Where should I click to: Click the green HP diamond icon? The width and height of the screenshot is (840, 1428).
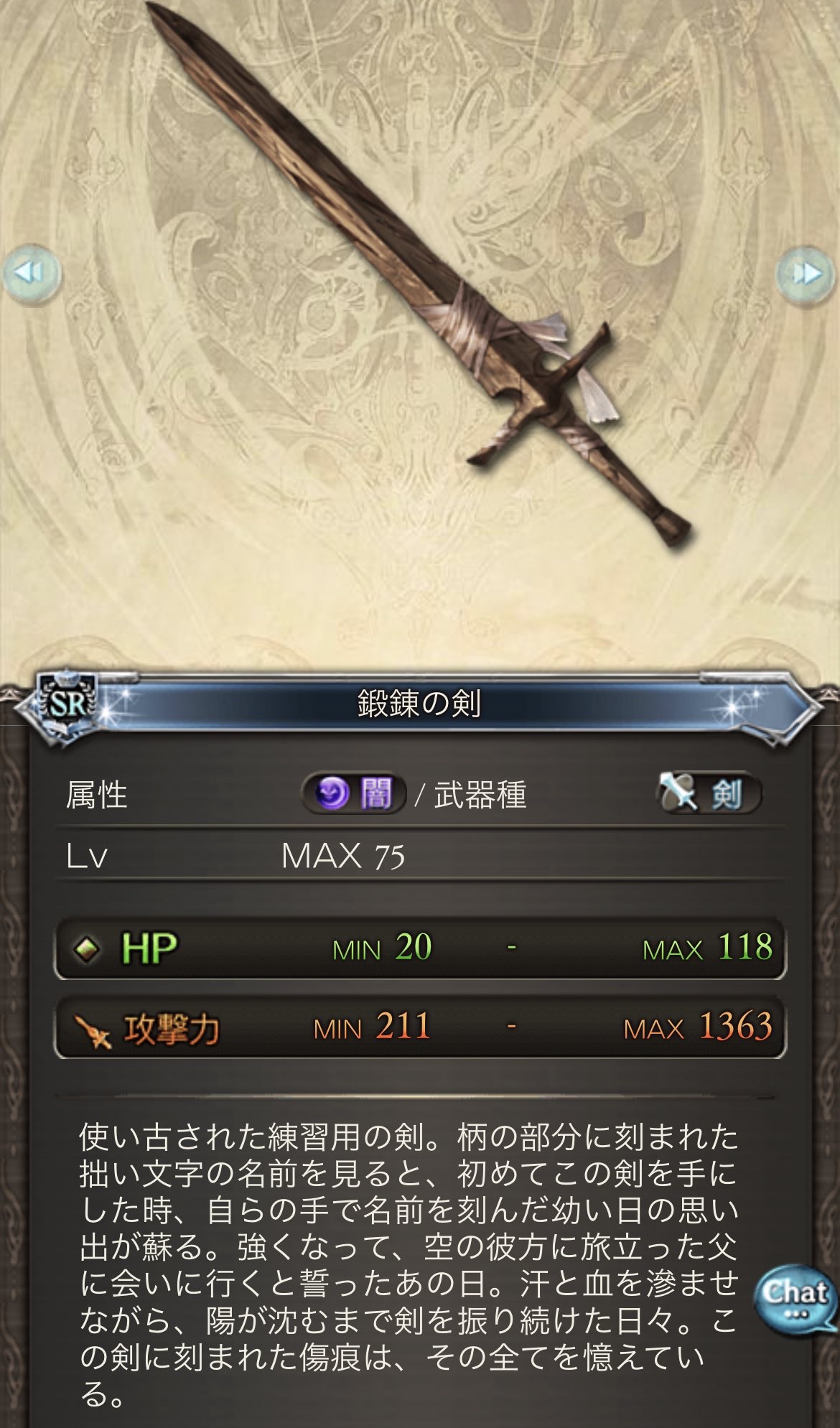(87, 948)
